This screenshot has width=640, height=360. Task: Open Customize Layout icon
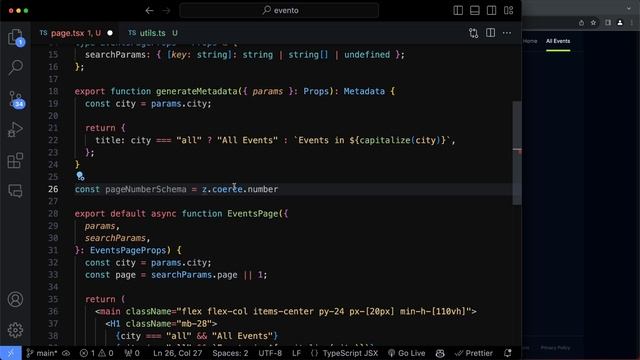coord(509,11)
